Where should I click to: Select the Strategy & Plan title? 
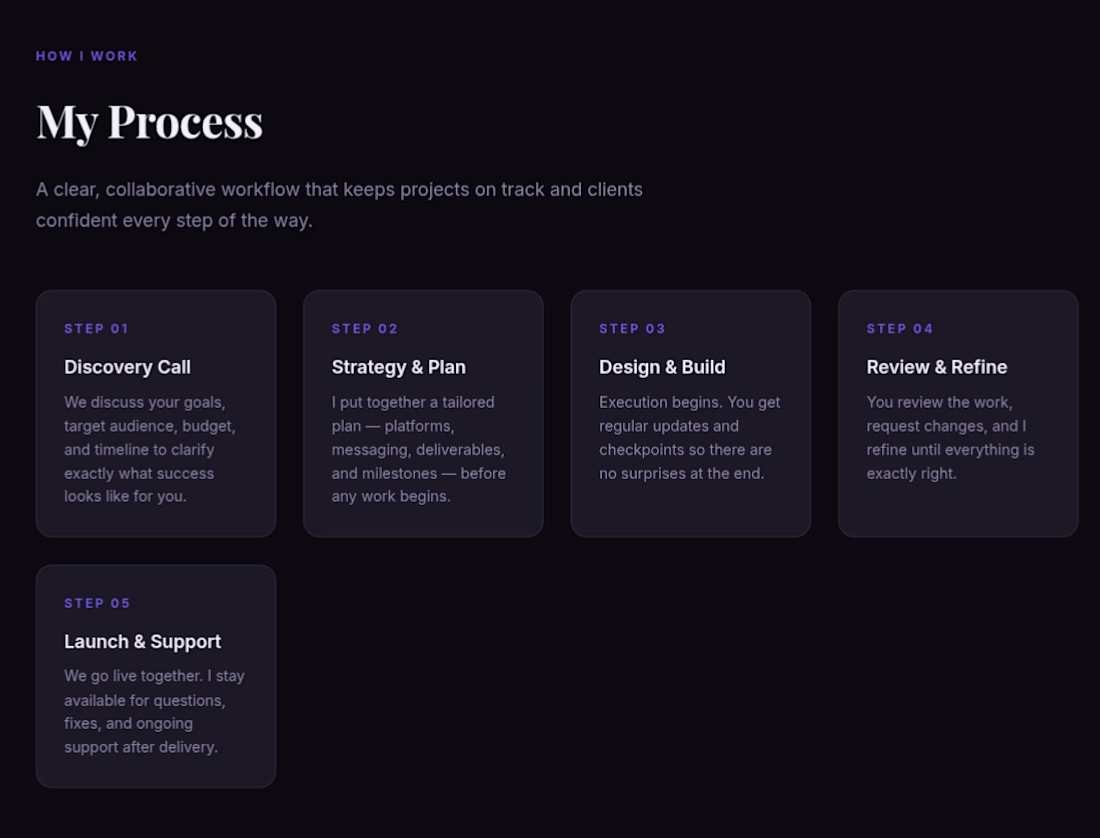click(398, 367)
